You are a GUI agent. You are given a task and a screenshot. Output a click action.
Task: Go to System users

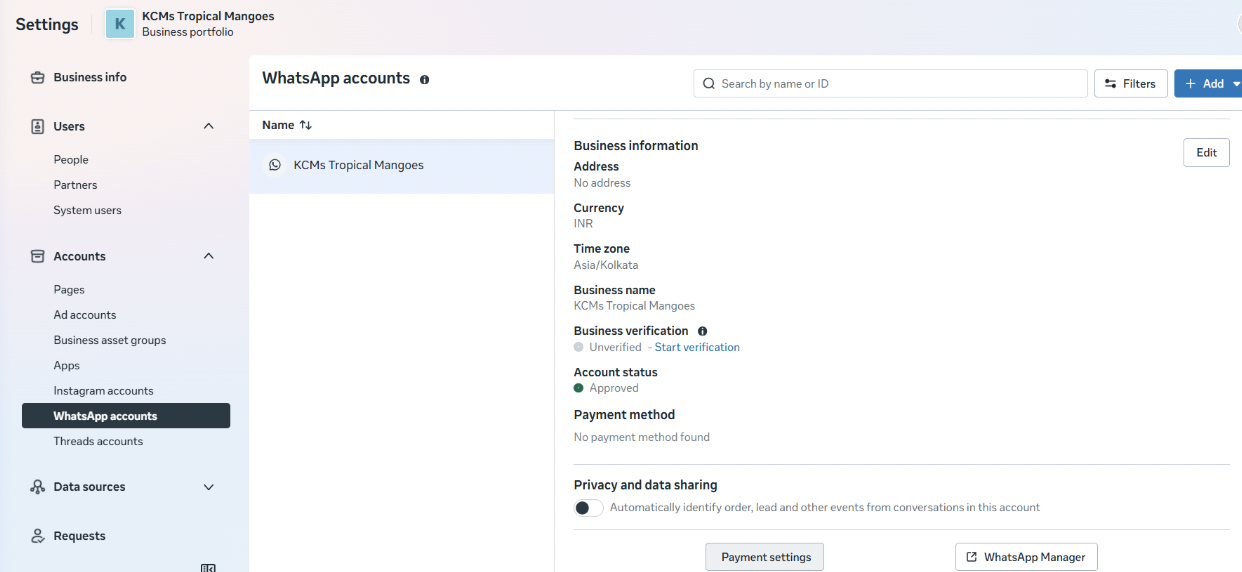click(x=88, y=210)
